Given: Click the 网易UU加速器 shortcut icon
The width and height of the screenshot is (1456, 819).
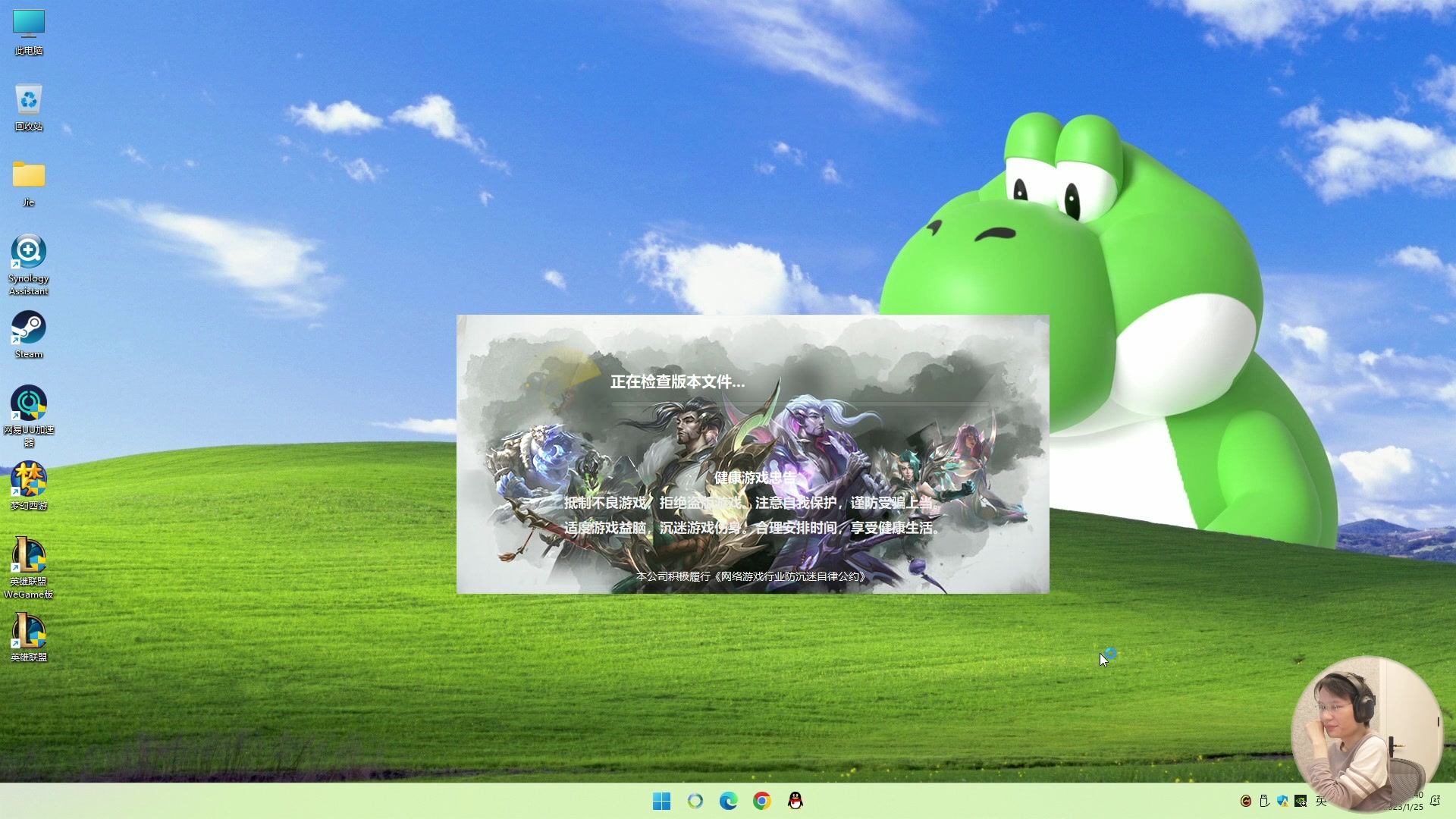Looking at the screenshot, I should pyautogui.click(x=29, y=416).
